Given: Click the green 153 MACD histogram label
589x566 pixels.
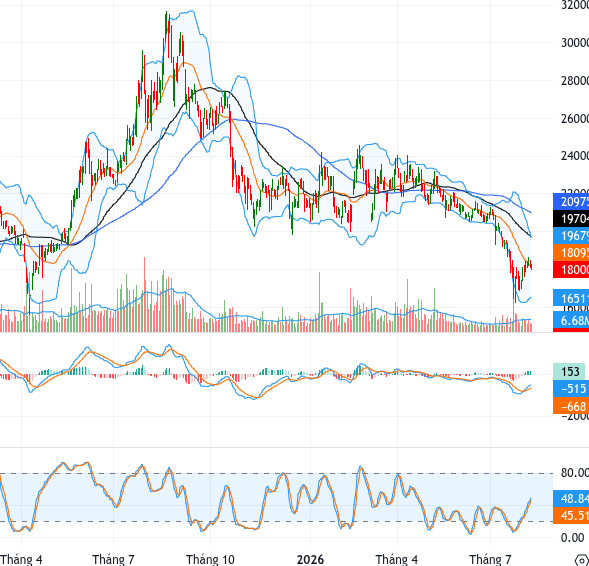Looking at the screenshot, I should pyautogui.click(x=569, y=371).
